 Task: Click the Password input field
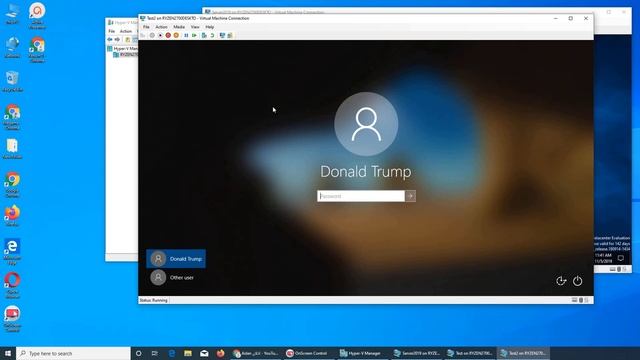361,196
